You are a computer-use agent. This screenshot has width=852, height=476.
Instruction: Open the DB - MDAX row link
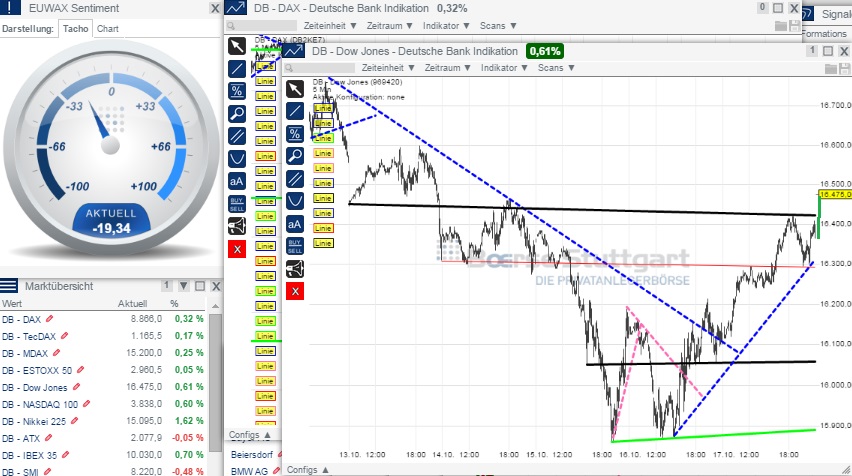pos(25,353)
